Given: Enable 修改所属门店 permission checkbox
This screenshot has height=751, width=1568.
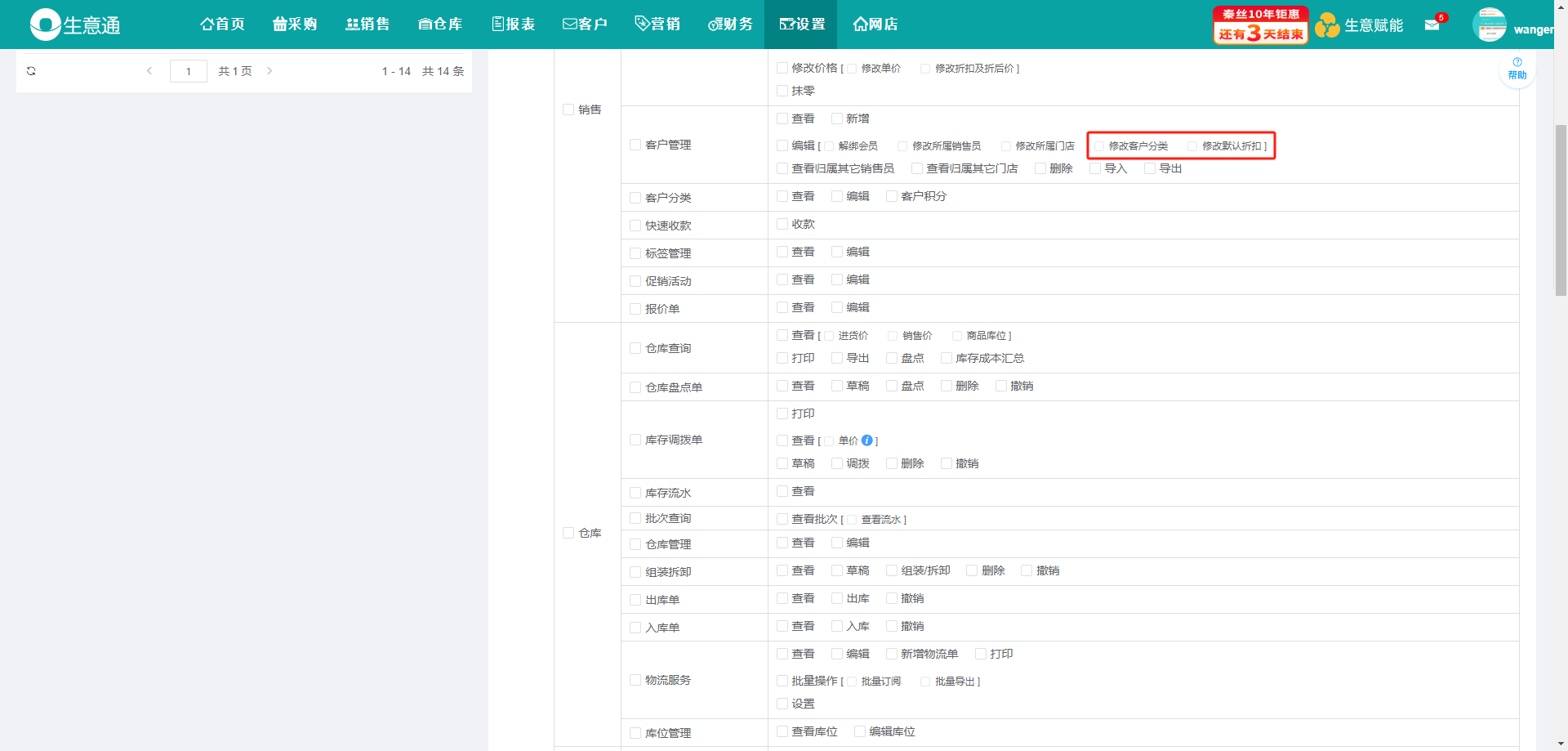Looking at the screenshot, I should click(1006, 146).
